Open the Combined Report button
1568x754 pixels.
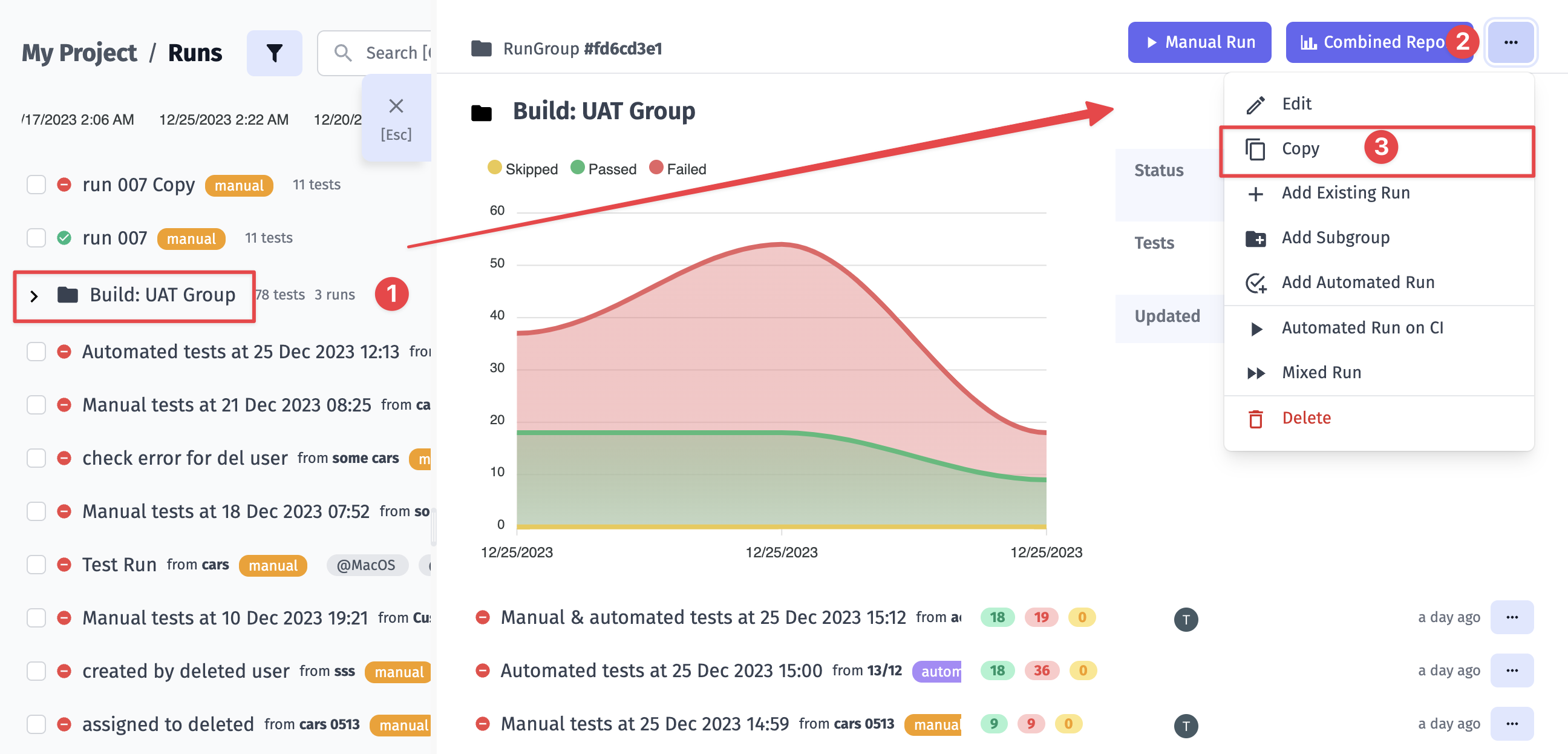[x=1379, y=42]
